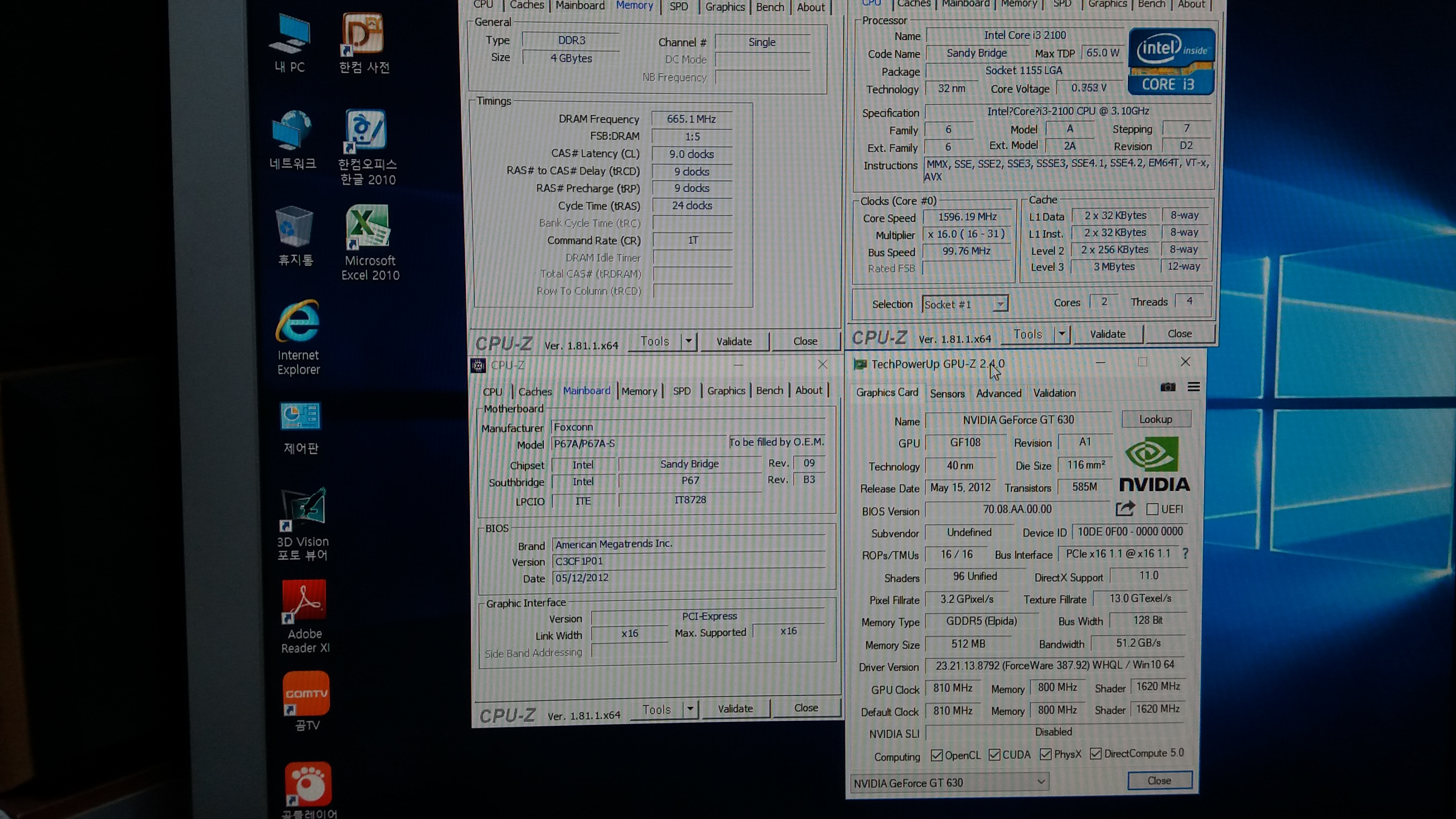The height and width of the screenshot is (819, 1456).
Task: Click Validate in Mainboard CPU-Z window
Action: point(735,708)
